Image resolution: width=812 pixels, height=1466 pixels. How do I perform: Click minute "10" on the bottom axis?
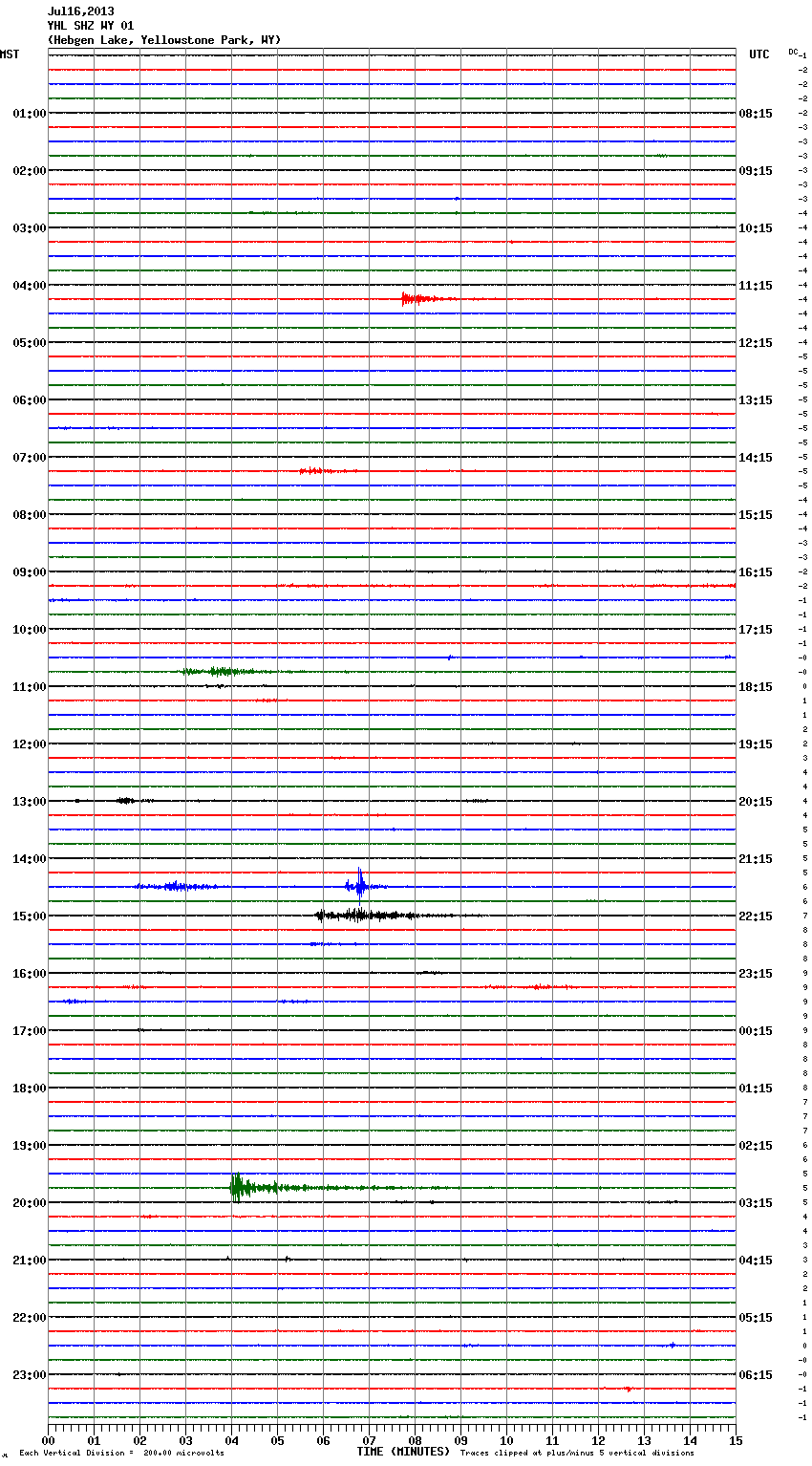[x=506, y=1440]
